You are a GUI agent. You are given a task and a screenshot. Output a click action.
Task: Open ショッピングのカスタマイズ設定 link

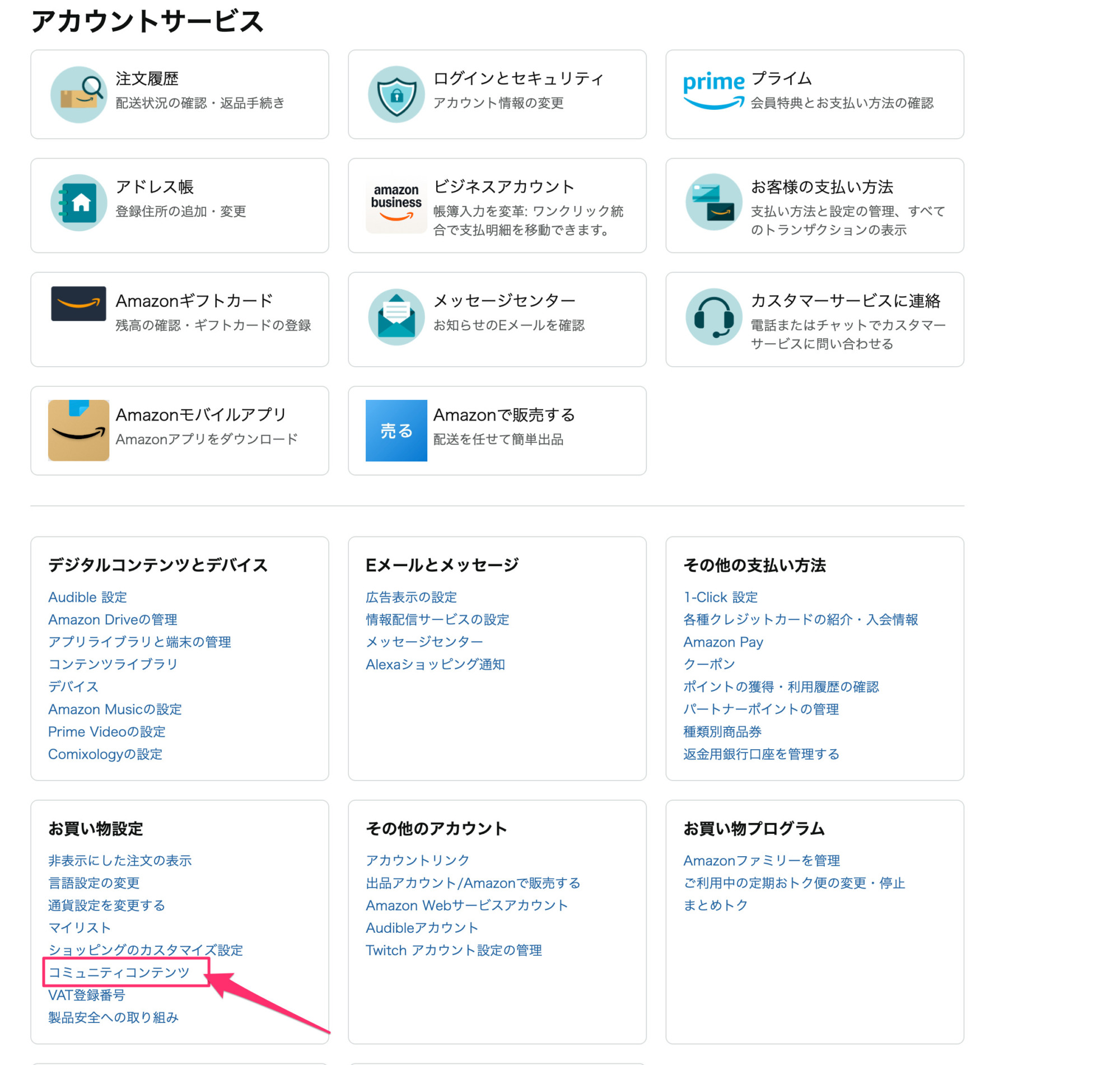click(146, 950)
